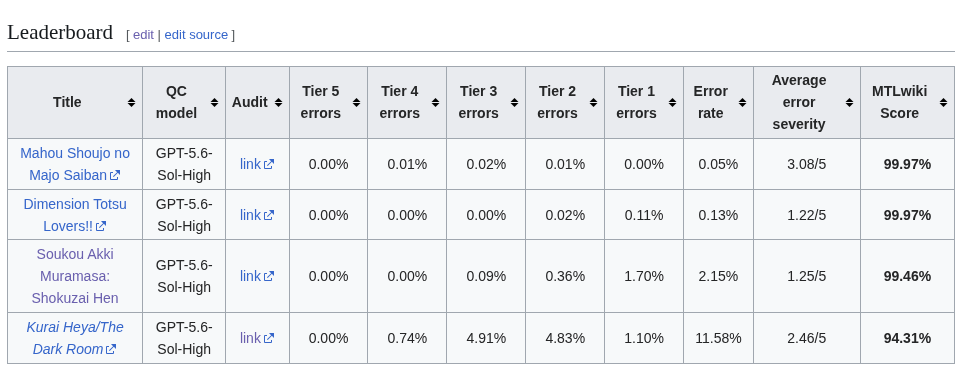Open Soukou Akki Muramasa: Shokuzai Hen page

75,276
